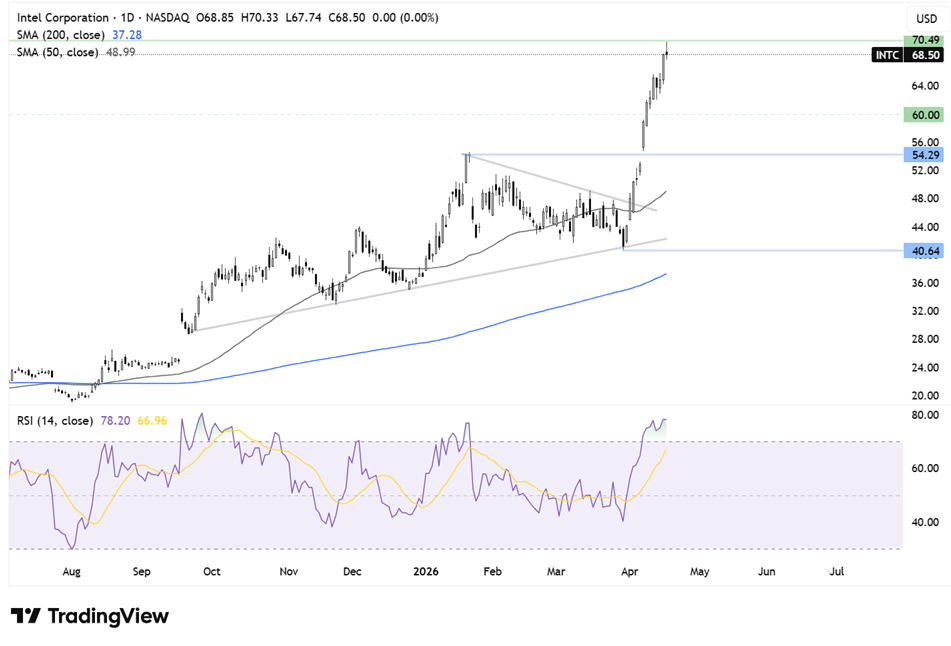The height and width of the screenshot is (646, 951).
Task: Select the 1D interval label
Action: point(127,18)
